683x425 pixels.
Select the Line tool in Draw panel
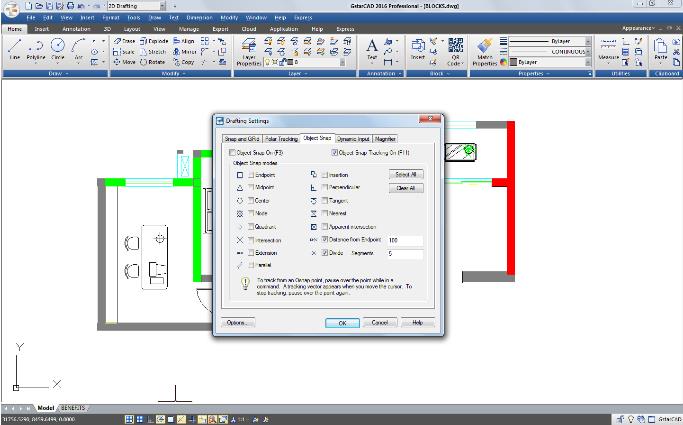tap(14, 50)
